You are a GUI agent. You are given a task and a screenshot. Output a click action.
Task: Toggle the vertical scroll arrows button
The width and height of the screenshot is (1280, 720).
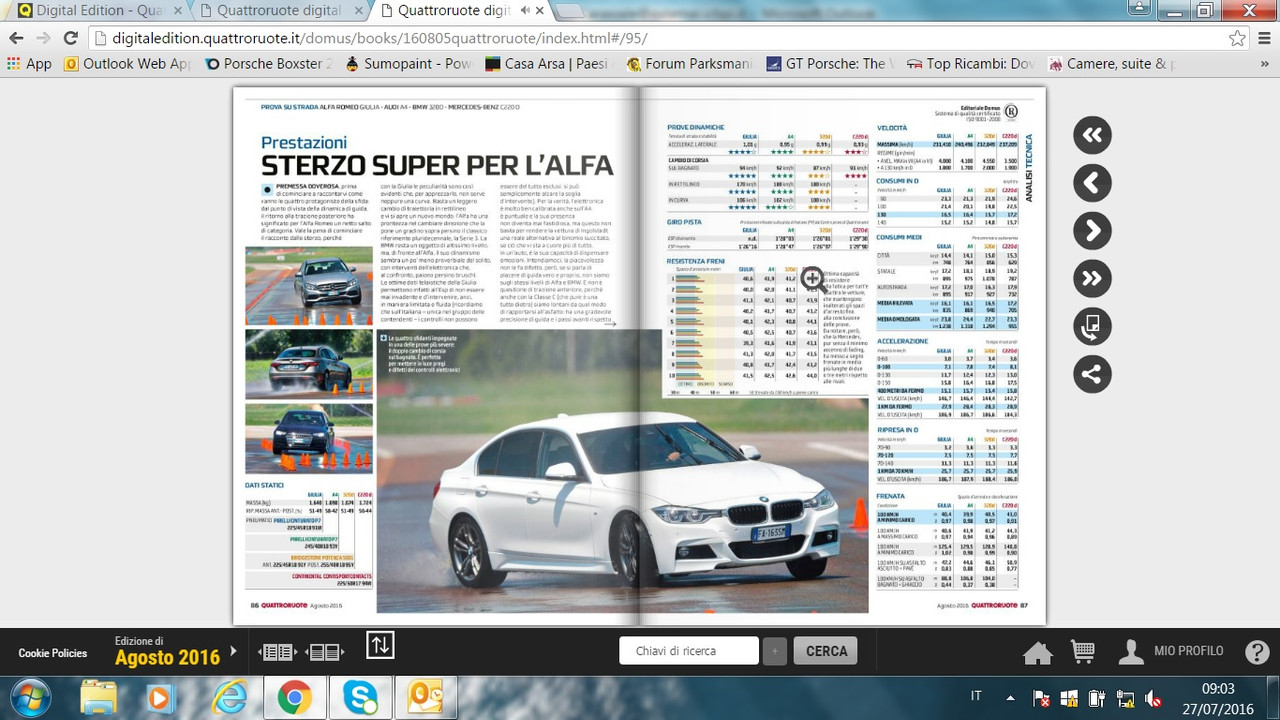tap(380, 646)
